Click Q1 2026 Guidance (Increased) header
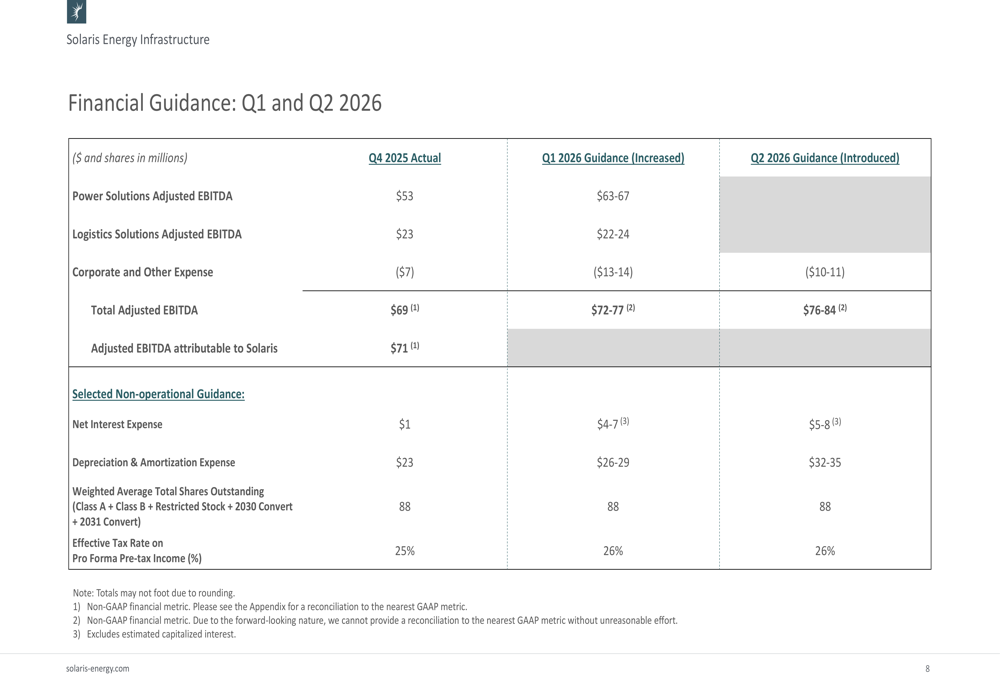The image size is (1000, 685). tap(613, 158)
